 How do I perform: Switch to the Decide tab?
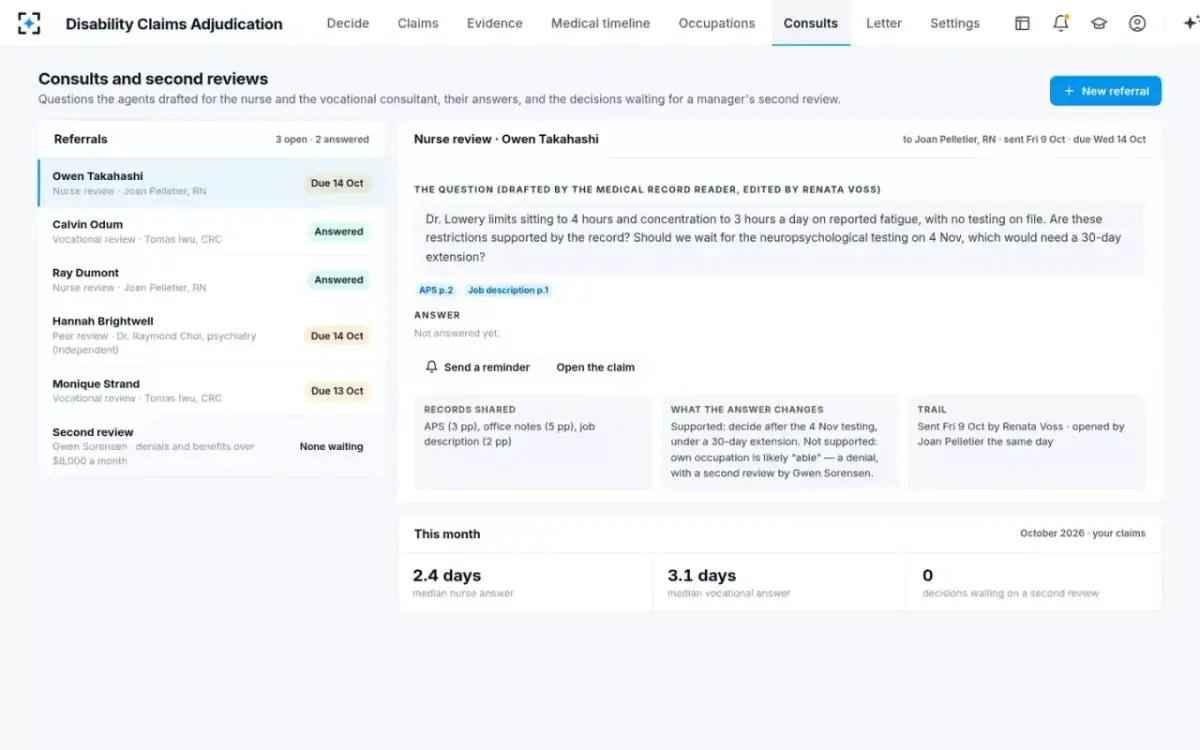click(x=348, y=23)
